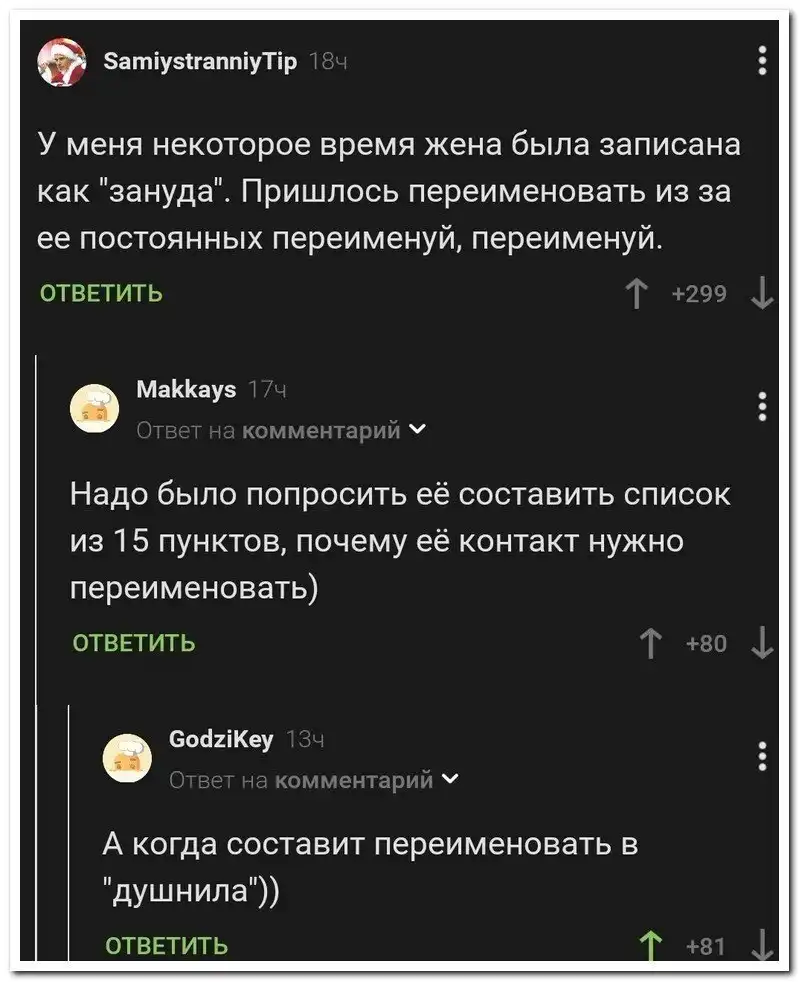Visit Makkays username profile link
800x982 pixels.
[186, 389]
